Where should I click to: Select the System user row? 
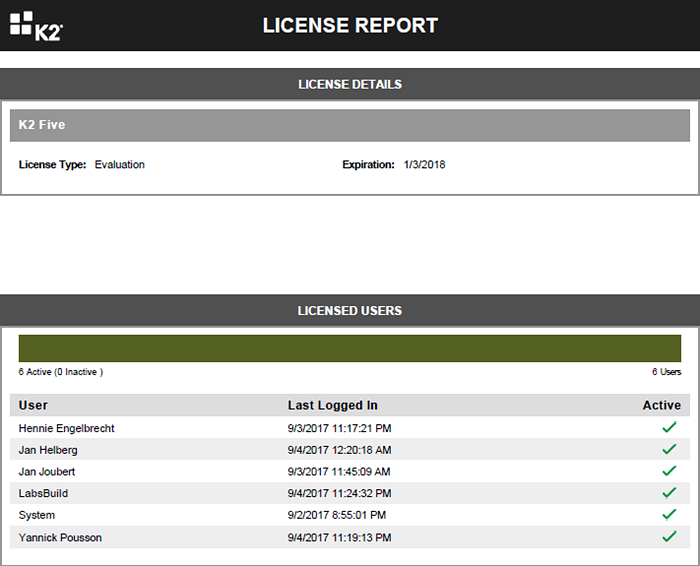coord(350,515)
